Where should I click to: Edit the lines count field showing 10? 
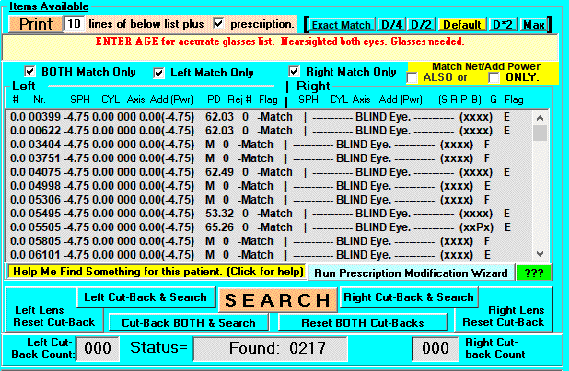pyautogui.click(x=74, y=24)
